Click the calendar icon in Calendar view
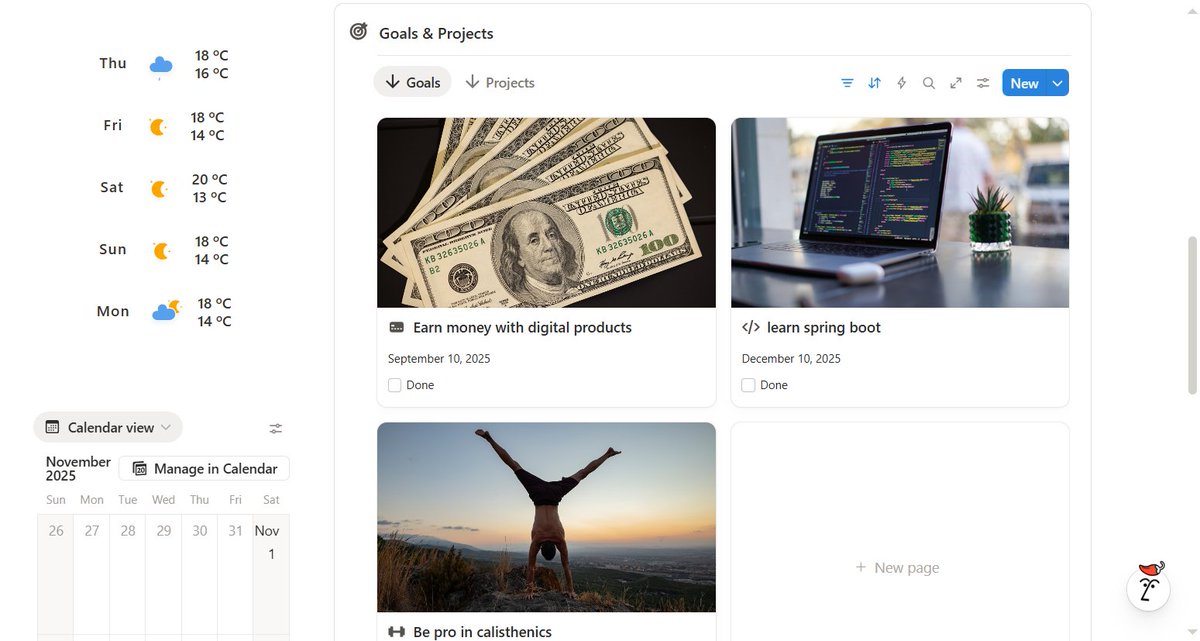 (x=52, y=427)
